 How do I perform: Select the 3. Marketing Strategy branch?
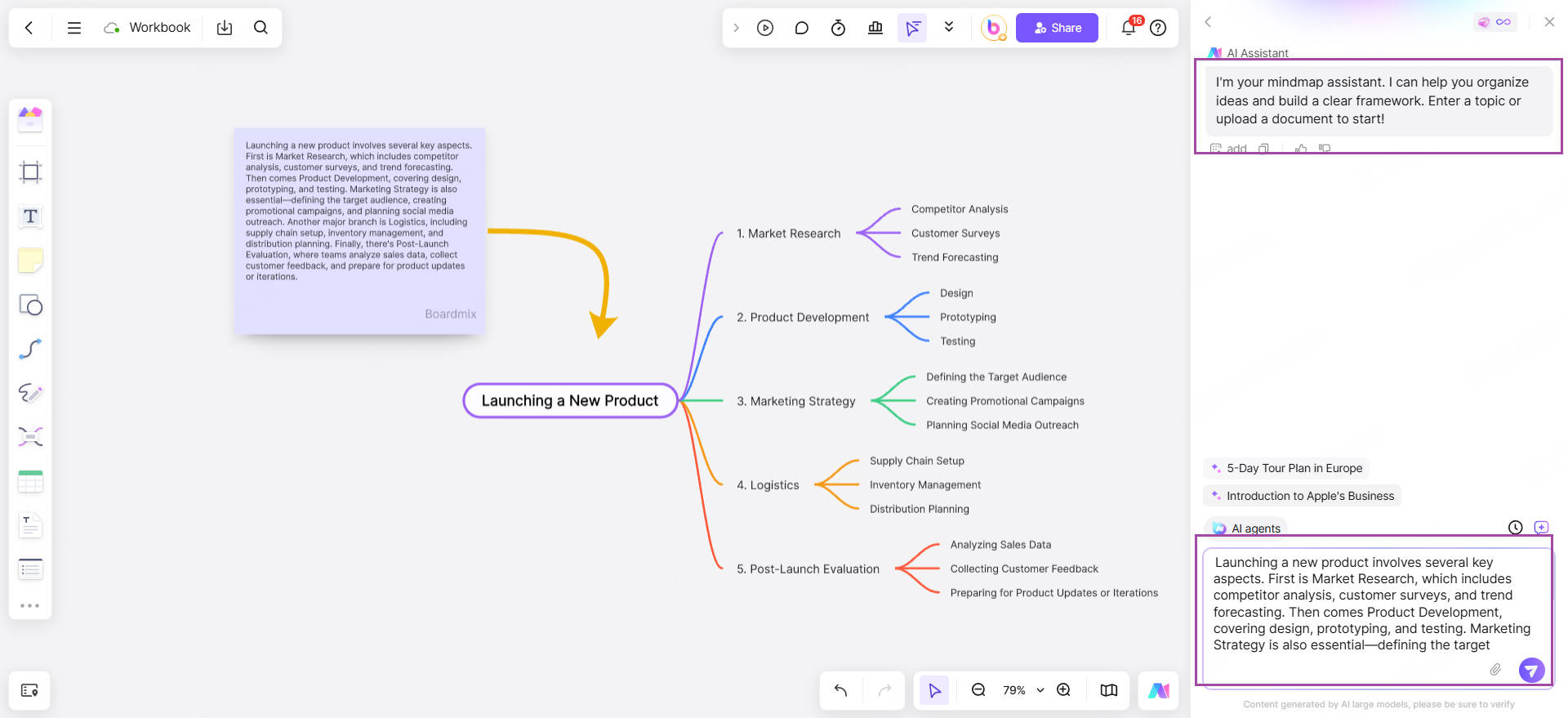(796, 401)
